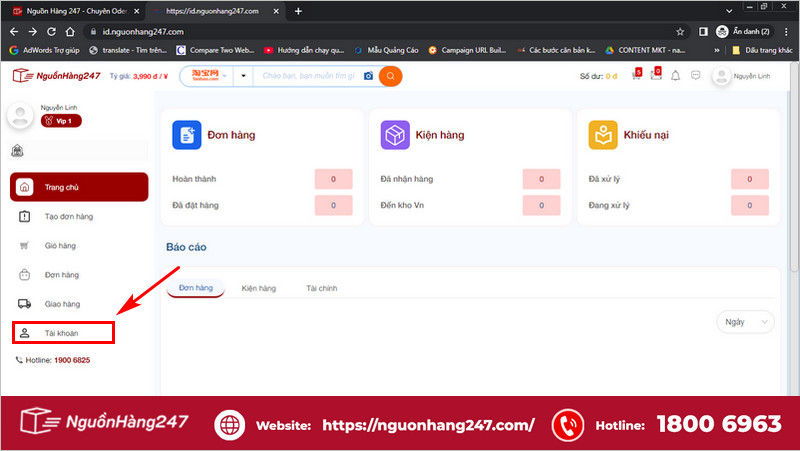Click the Đã xử lý count value

click(749, 179)
